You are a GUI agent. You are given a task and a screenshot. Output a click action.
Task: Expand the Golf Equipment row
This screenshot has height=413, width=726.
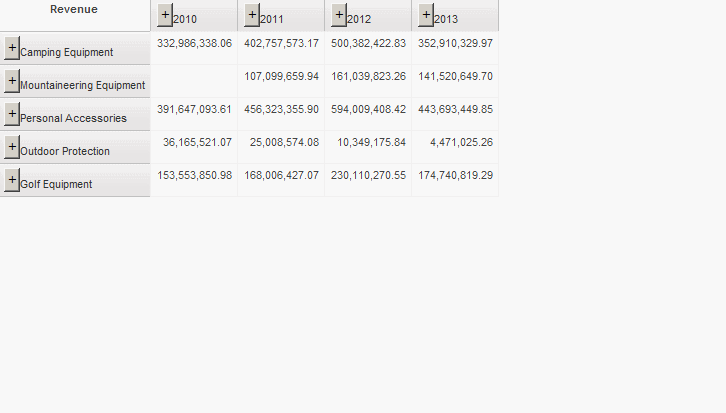[x=12, y=180]
